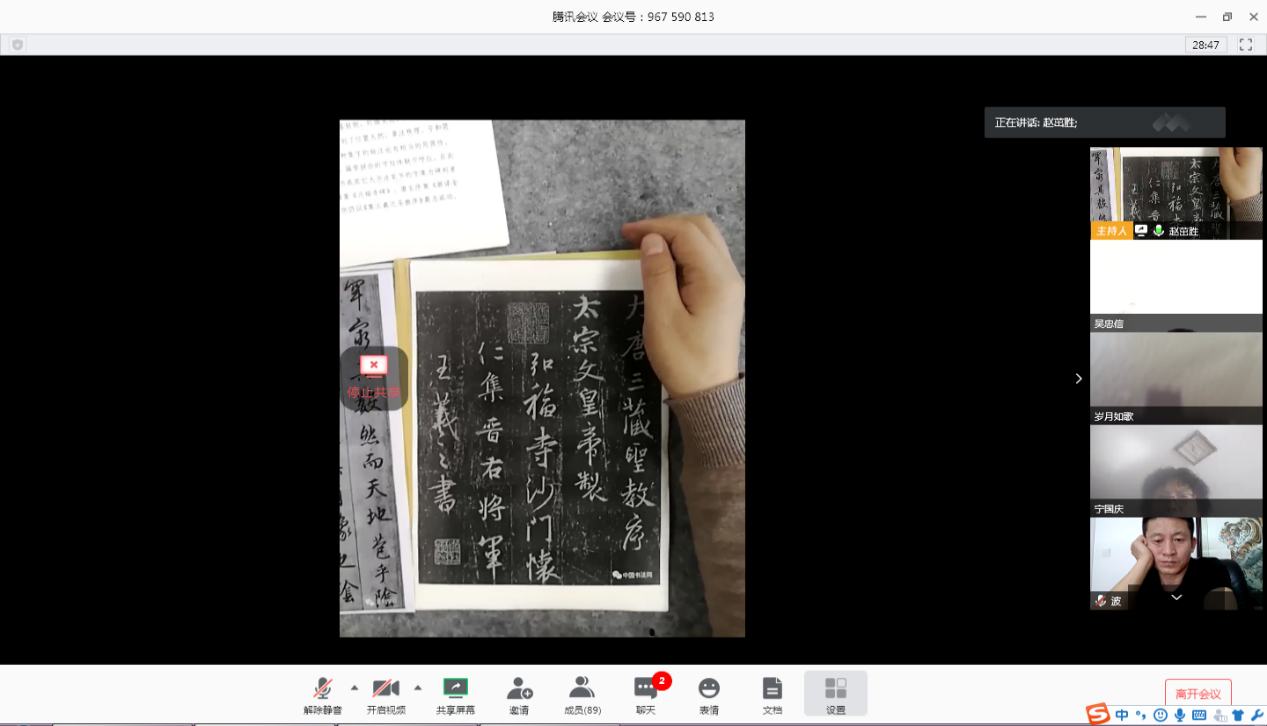
Task: Open the 成员(89) members list
Action: tap(582, 694)
